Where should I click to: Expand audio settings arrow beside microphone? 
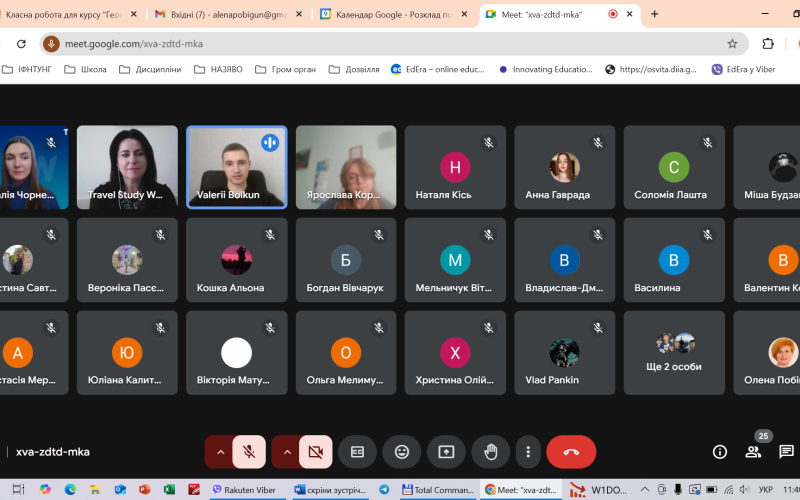(220, 452)
